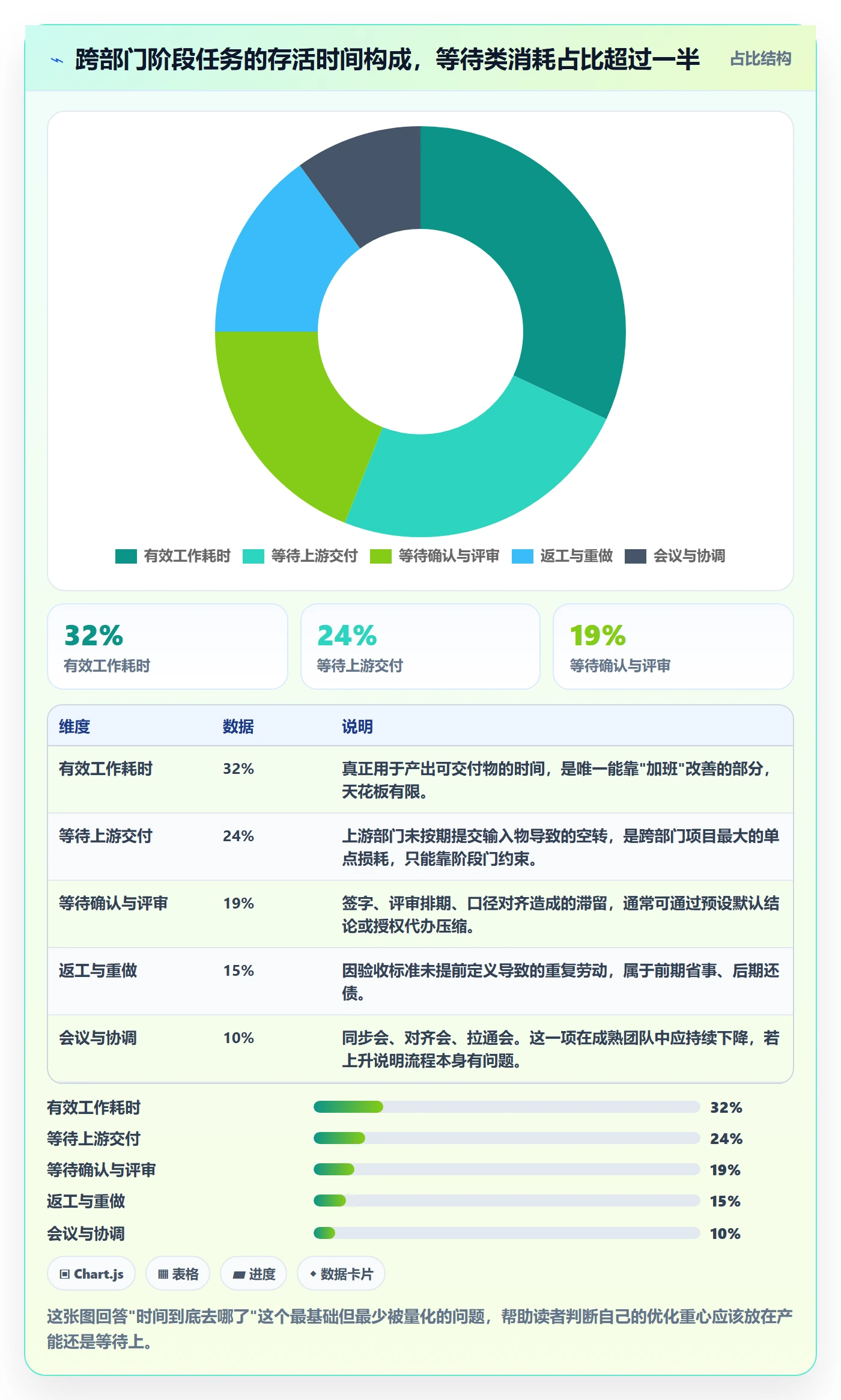Click the 有效工作耗时 32% progress bar
The width and height of the screenshot is (841, 1400).
point(507,1107)
